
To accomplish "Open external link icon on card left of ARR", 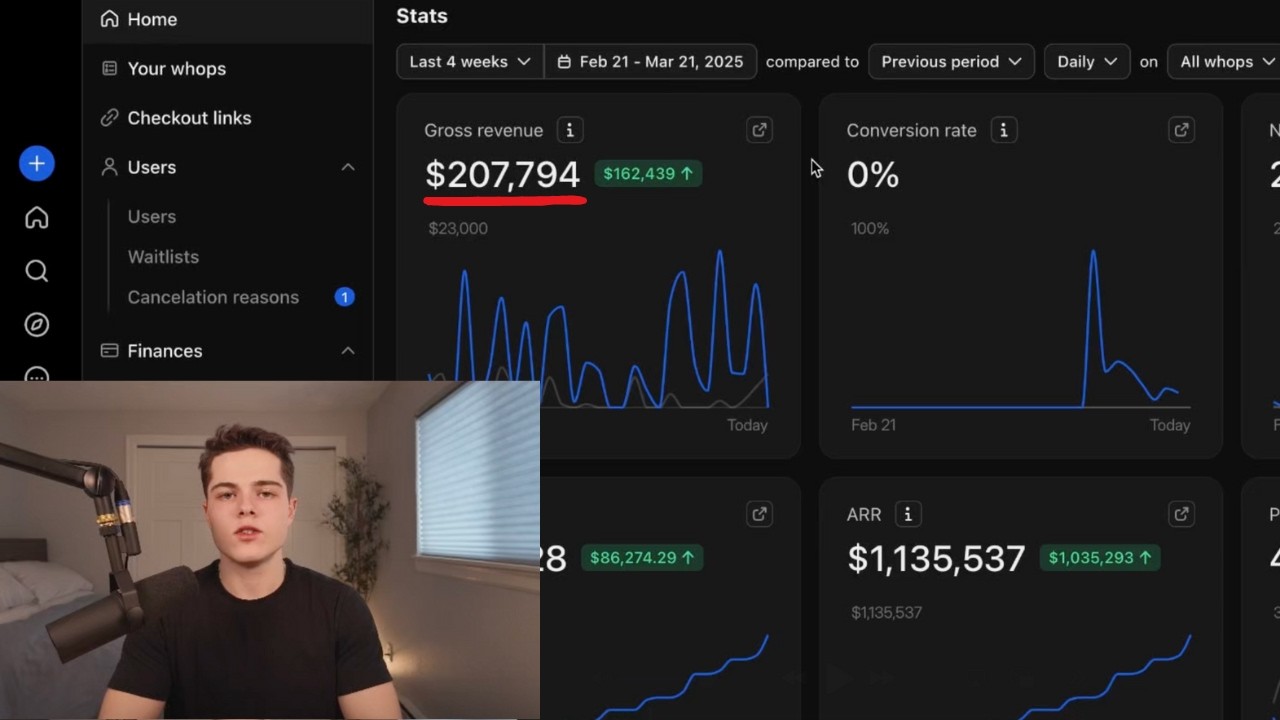I will click(759, 514).
